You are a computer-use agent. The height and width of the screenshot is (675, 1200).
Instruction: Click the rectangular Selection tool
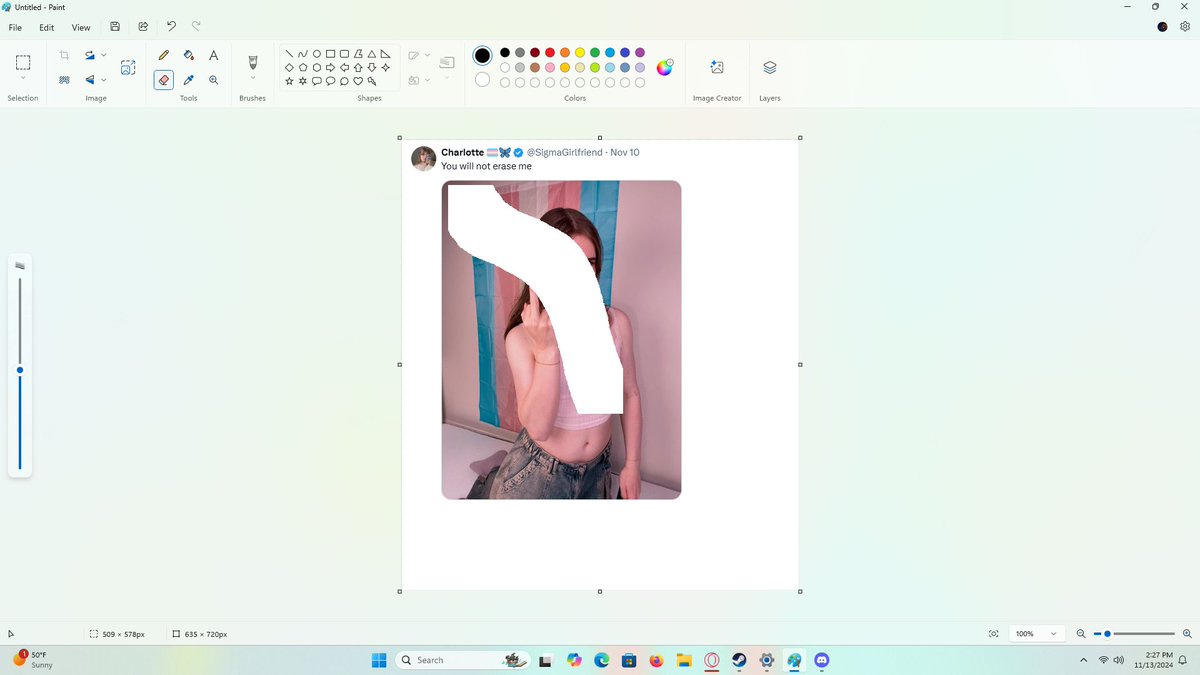pyautogui.click(x=23, y=62)
